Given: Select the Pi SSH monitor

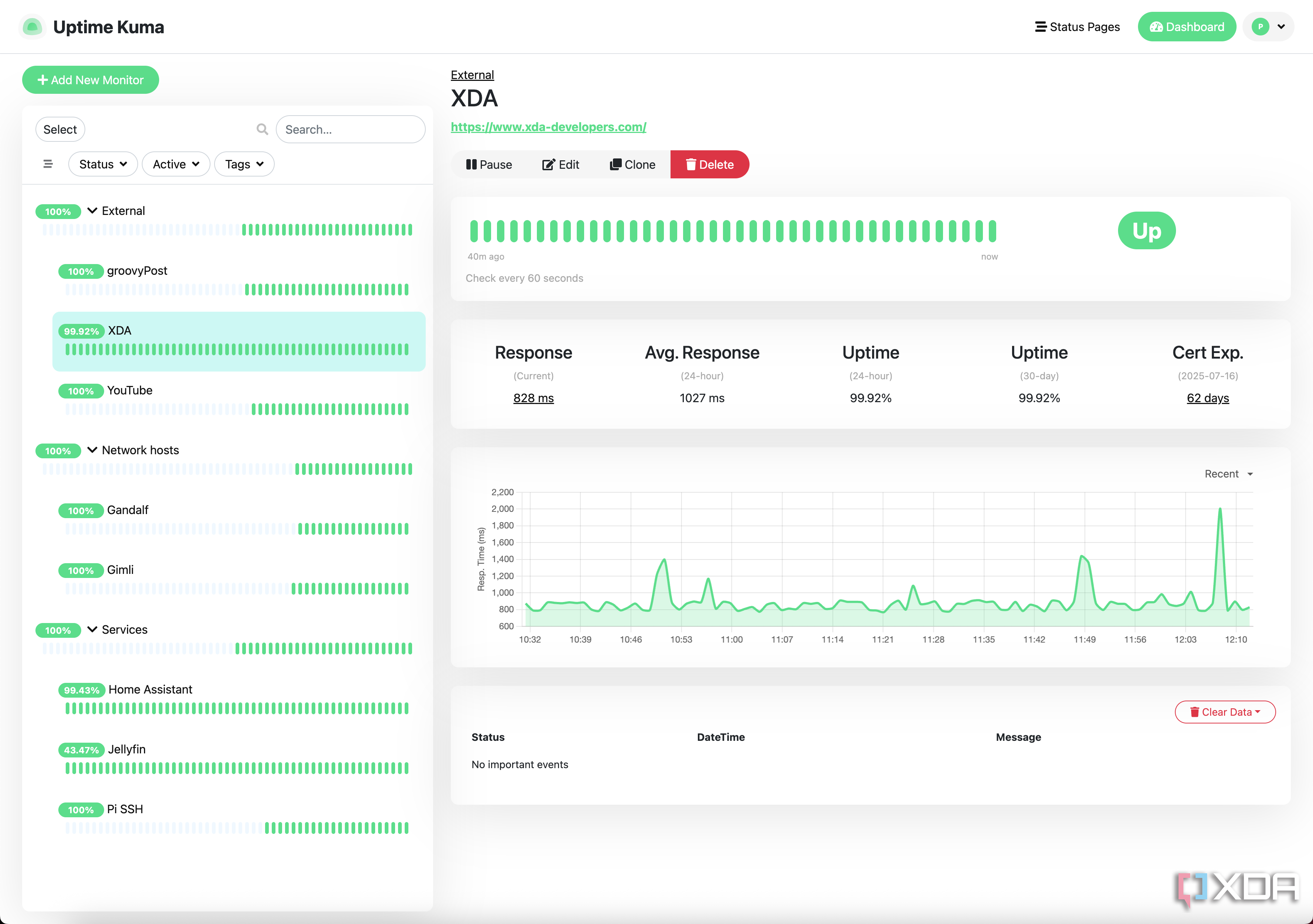Looking at the screenshot, I should (x=239, y=819).
